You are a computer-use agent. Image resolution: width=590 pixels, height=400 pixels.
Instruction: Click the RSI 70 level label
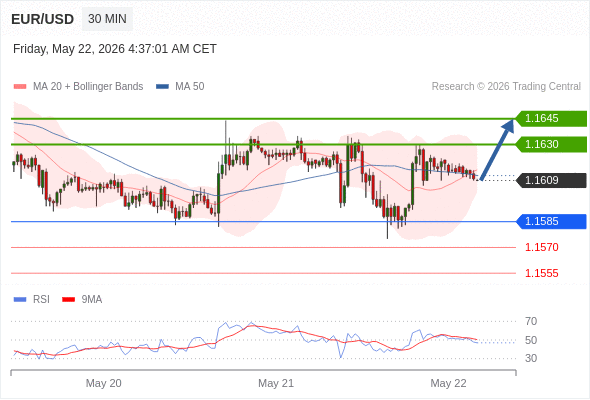pos(531,321)
